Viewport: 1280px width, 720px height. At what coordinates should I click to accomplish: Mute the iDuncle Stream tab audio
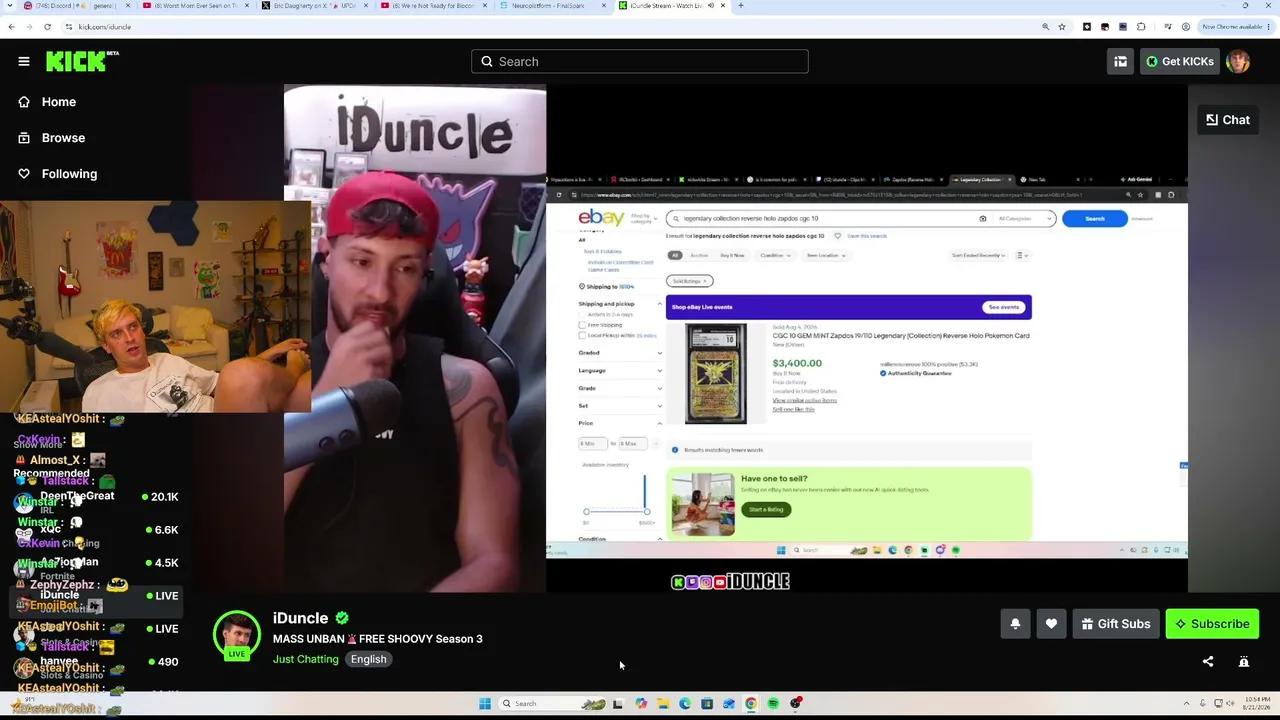tap(710, 6)
